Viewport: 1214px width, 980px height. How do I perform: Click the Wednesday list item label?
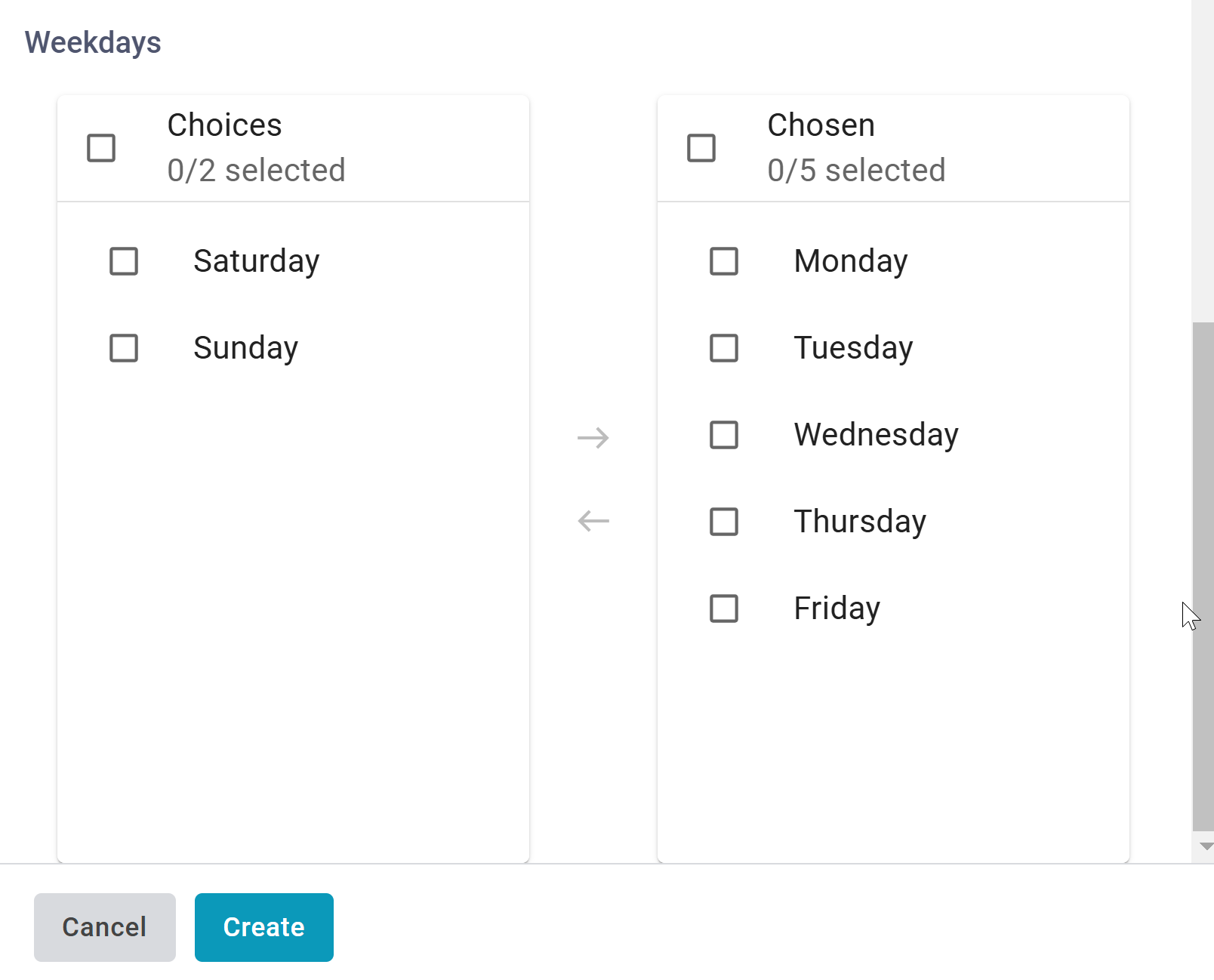(876, 435)
